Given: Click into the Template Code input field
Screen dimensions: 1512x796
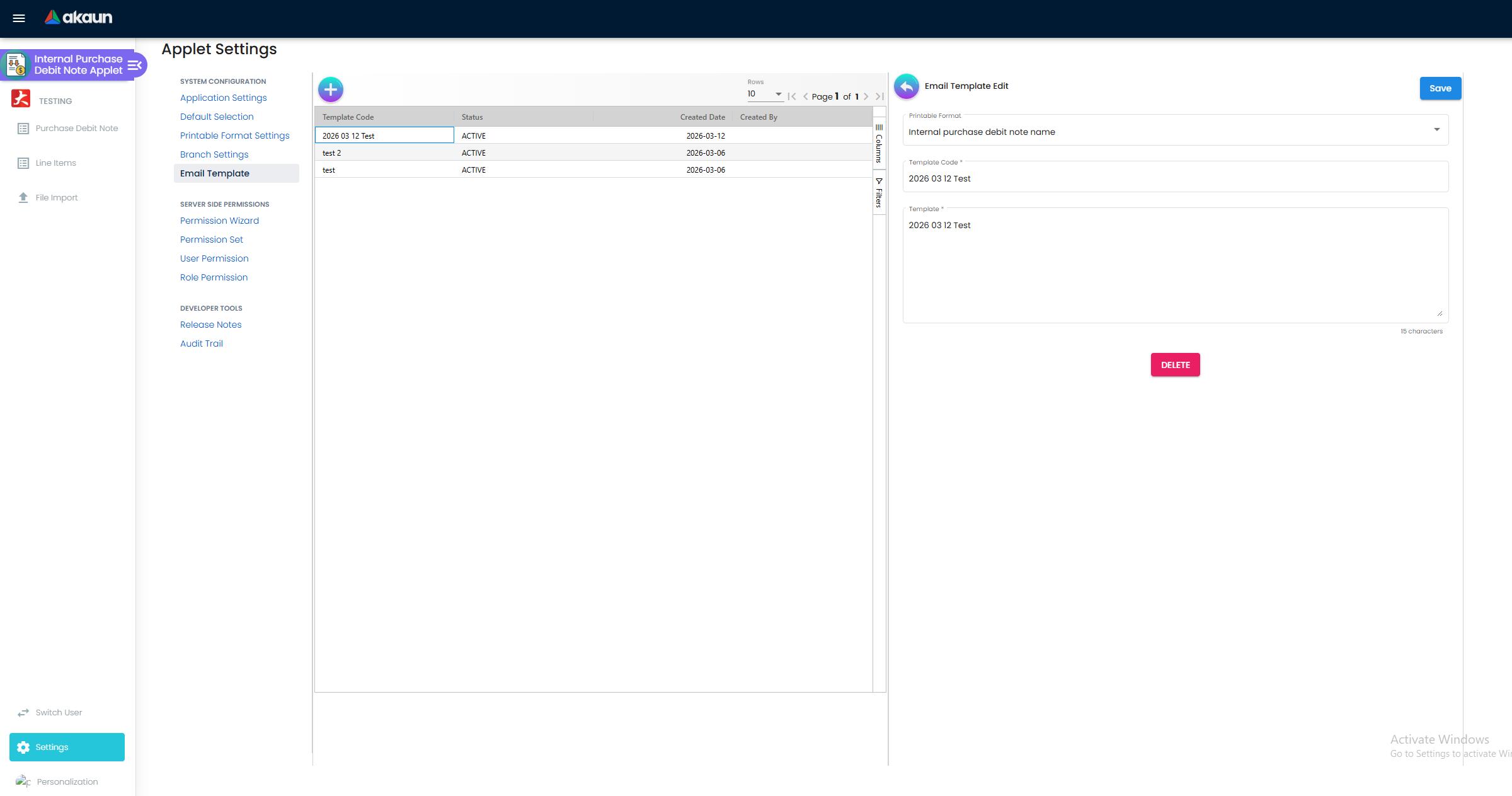Looking at the screenshot, I should pos(1176,178).
